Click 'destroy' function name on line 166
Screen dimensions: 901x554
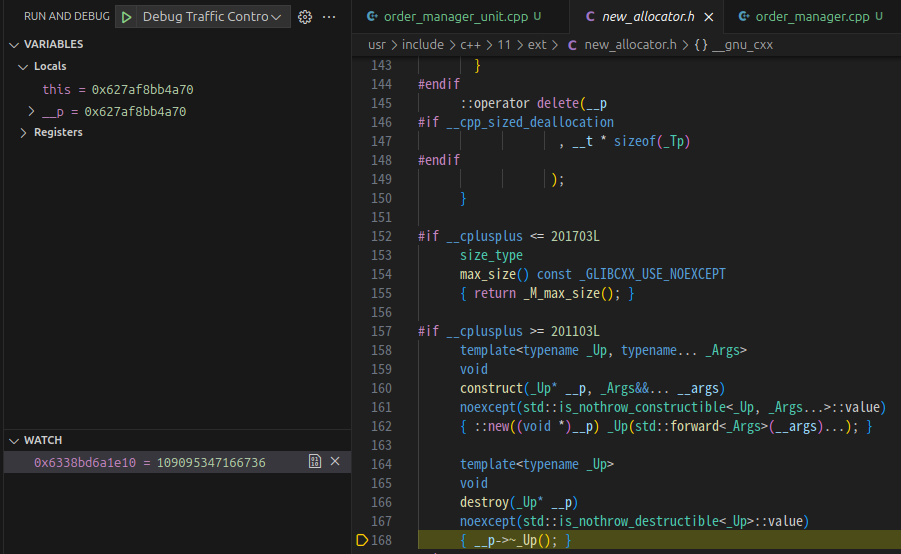coord(484,502)
